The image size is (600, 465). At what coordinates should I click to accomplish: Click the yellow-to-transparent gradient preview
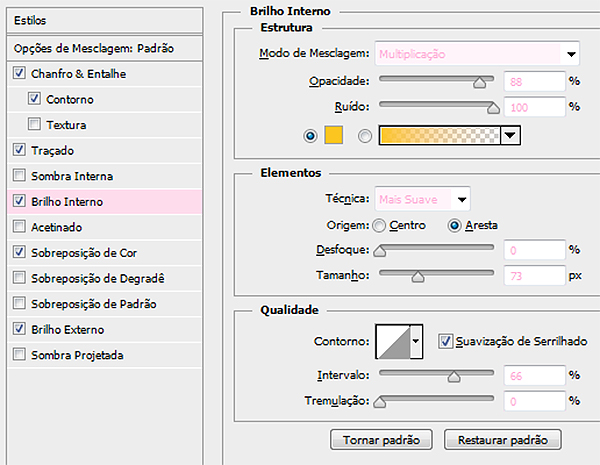(439, 135)
